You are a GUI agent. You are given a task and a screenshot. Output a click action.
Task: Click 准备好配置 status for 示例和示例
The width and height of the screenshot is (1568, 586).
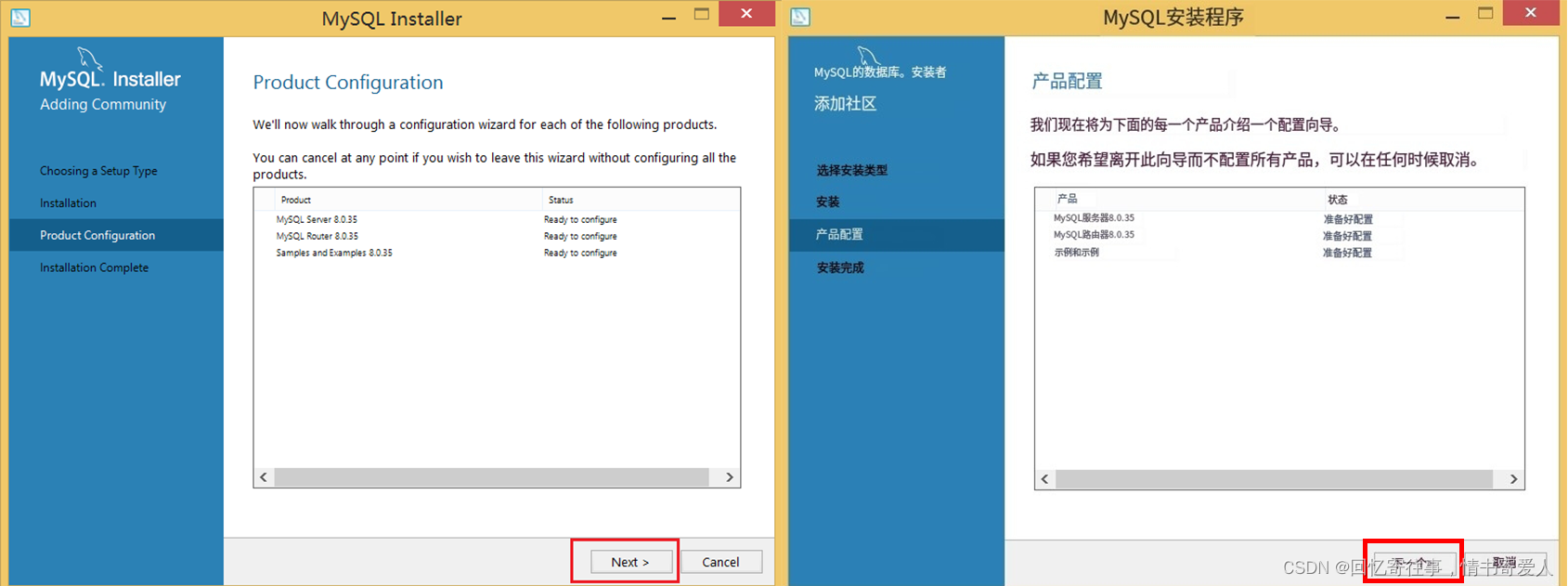tap(1348, 253)
